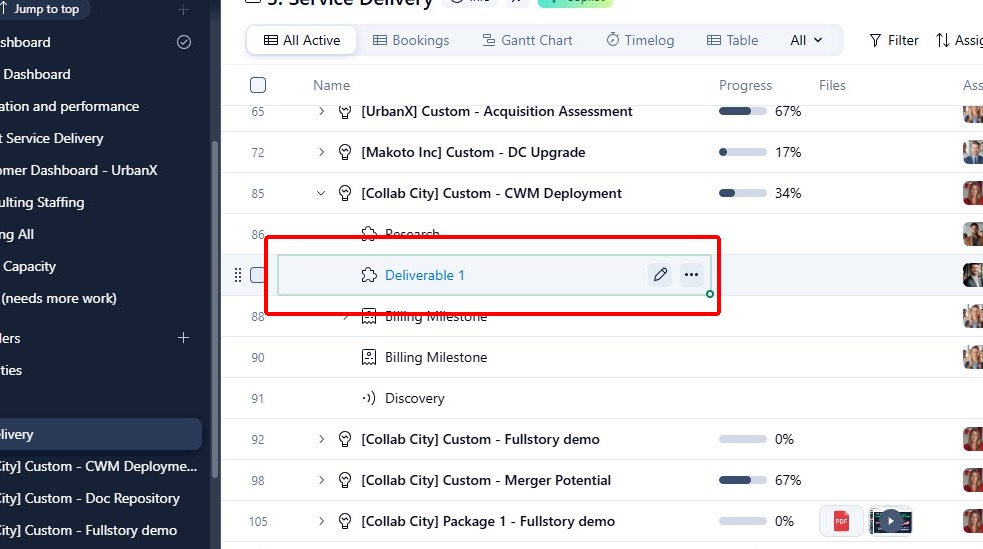The image size is (983, 549).
Task: Open Collab City Custom - Merger Potential project
Action: click(x=486, y=480)
